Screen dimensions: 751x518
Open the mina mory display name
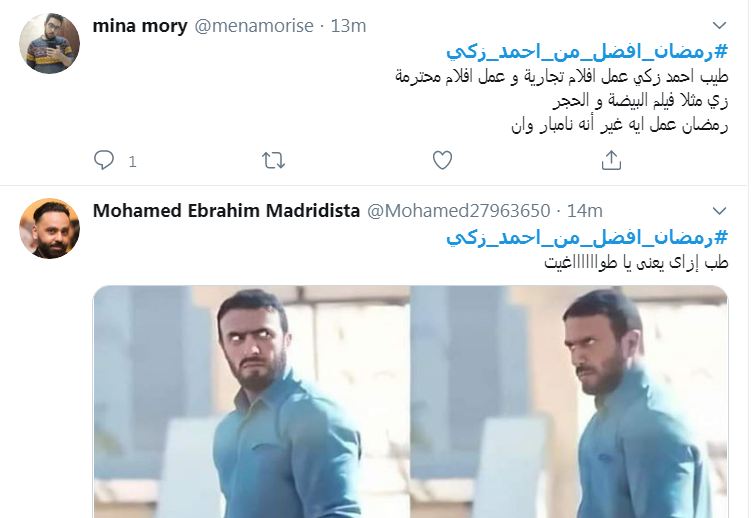pyautogui.click(x=140, y=26)
